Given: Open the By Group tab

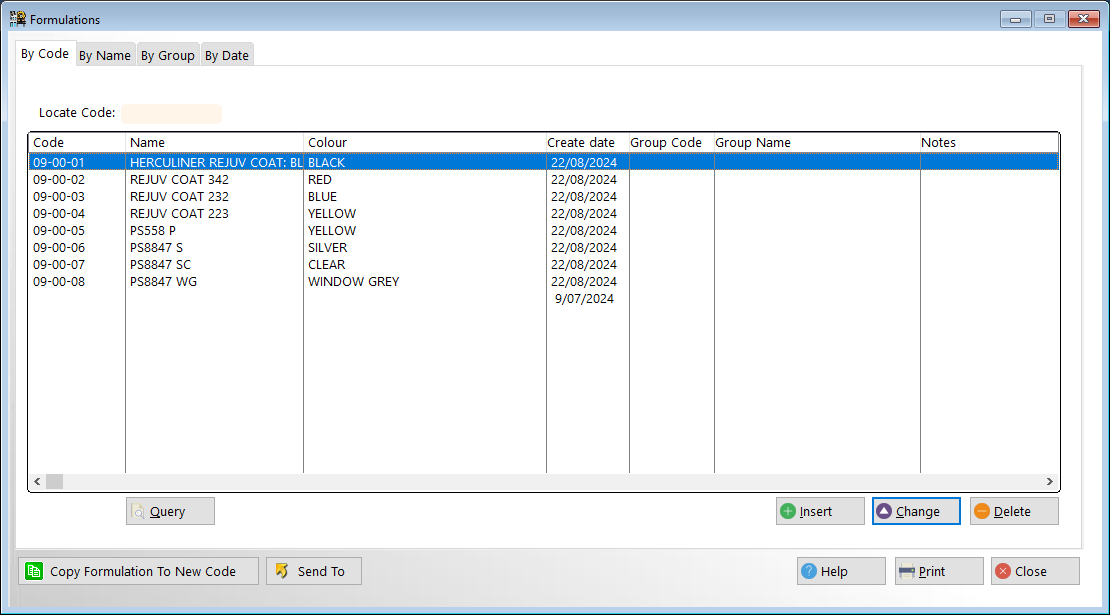Looking at the screenshot, I should 167,56.
